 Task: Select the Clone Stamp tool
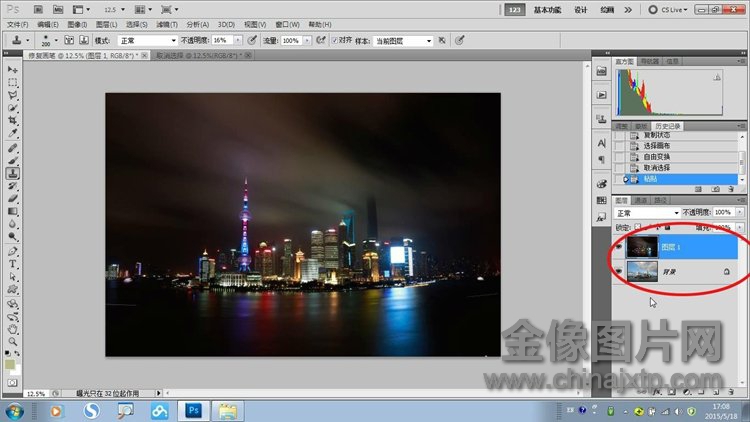(12, 173)
